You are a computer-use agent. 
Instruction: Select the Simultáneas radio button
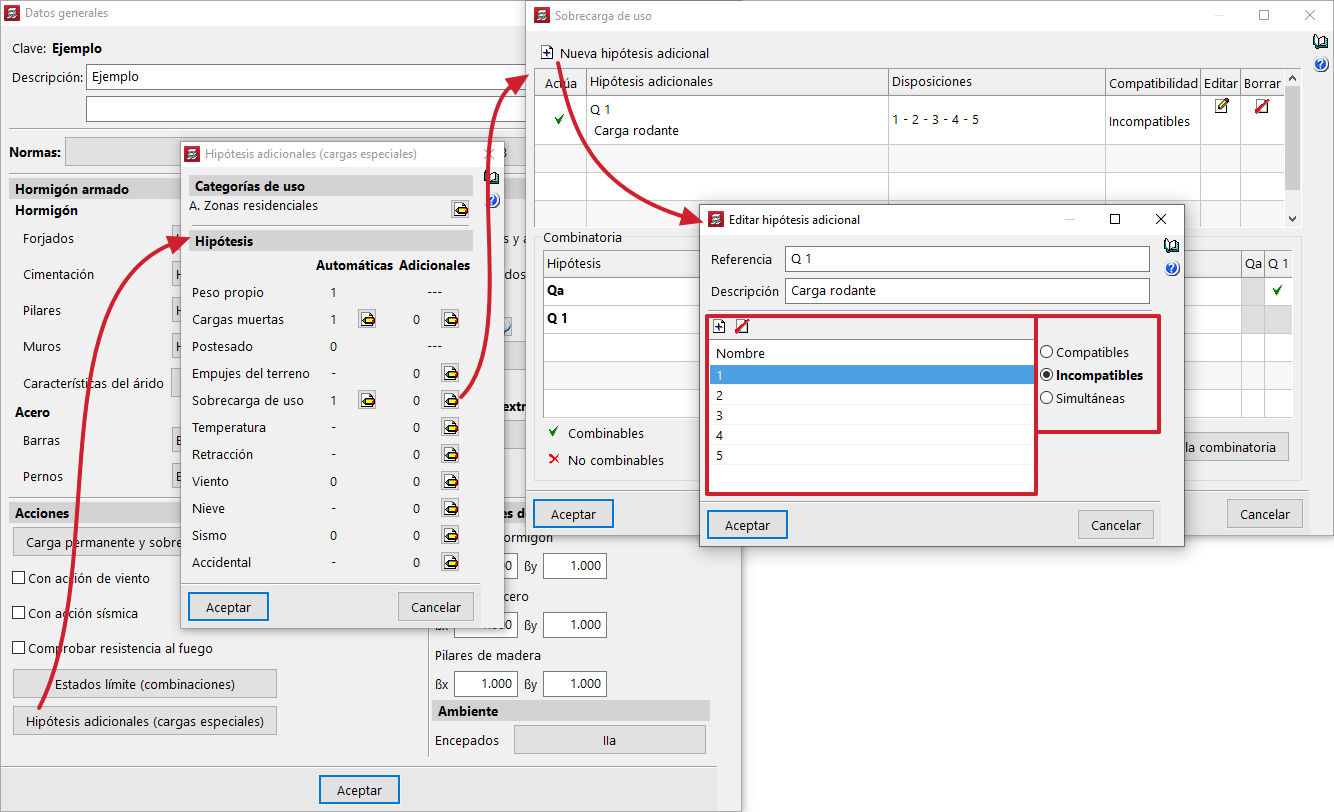coord(1047,398)
